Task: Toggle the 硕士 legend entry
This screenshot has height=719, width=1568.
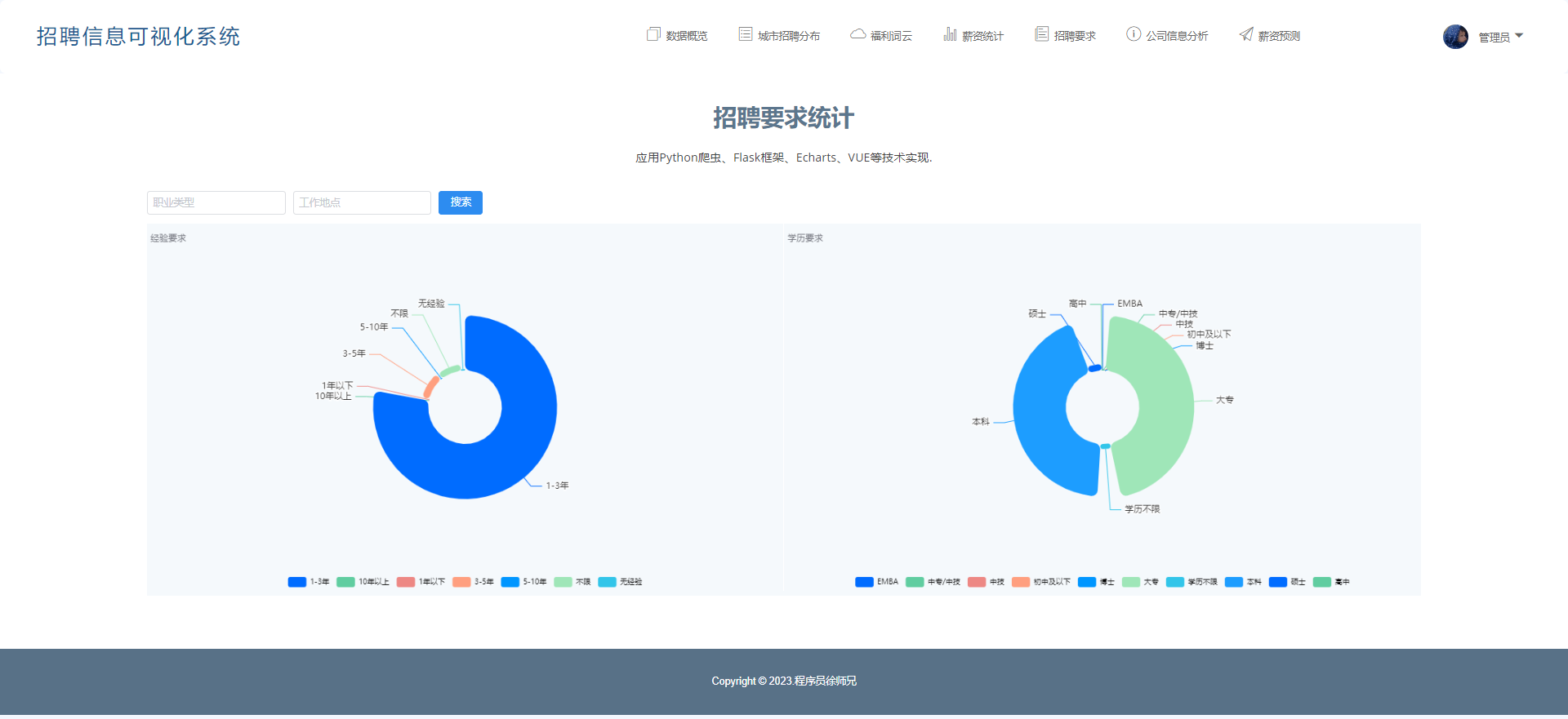Action: pos(1287,582)
